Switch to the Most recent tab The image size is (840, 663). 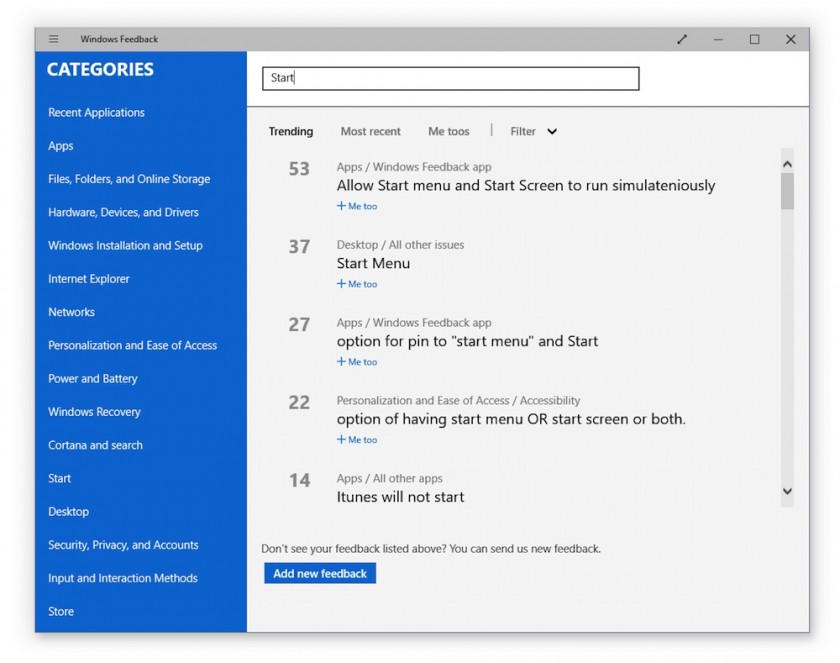click(370, 131)
